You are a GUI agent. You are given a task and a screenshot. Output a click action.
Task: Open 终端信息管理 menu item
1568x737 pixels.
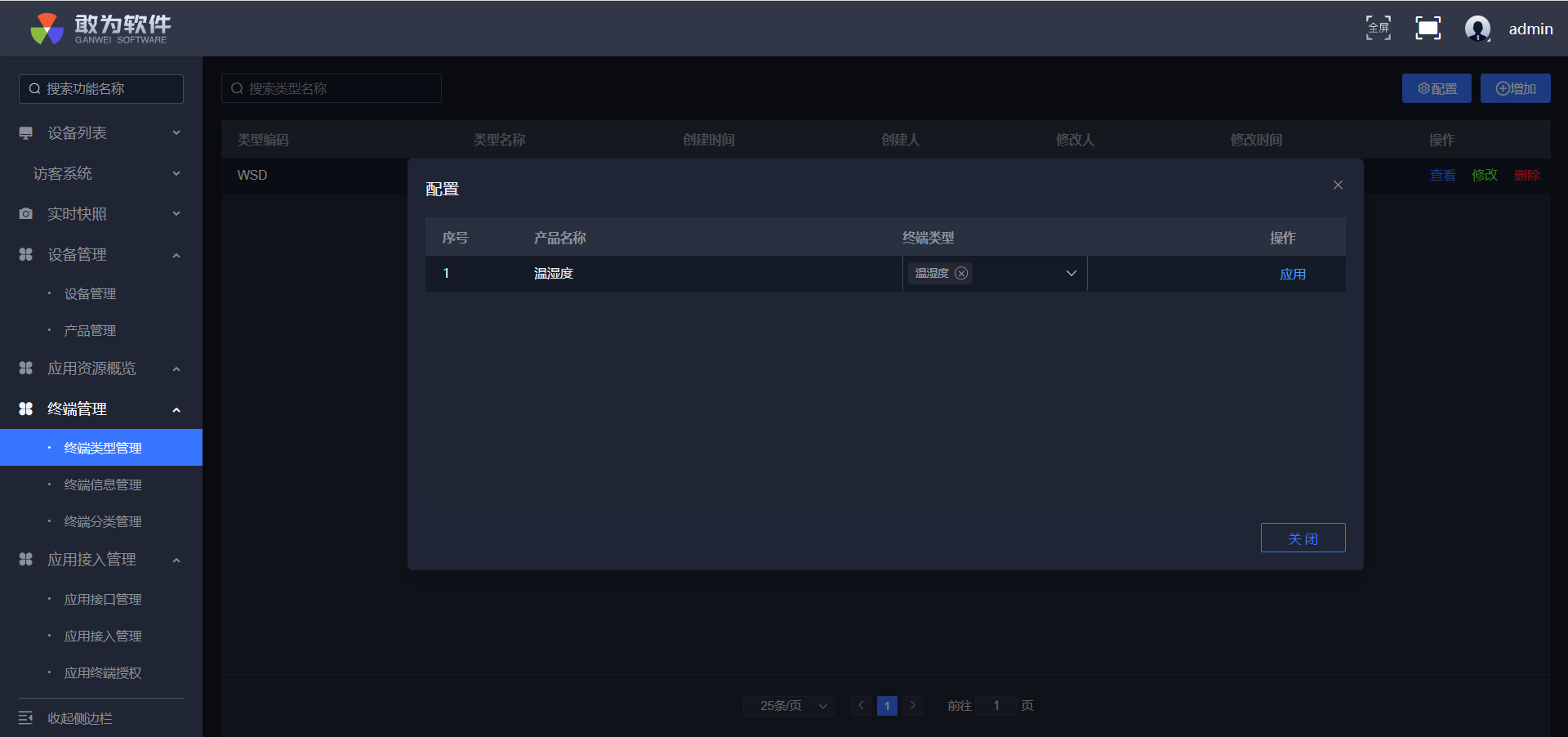point(103,485)
